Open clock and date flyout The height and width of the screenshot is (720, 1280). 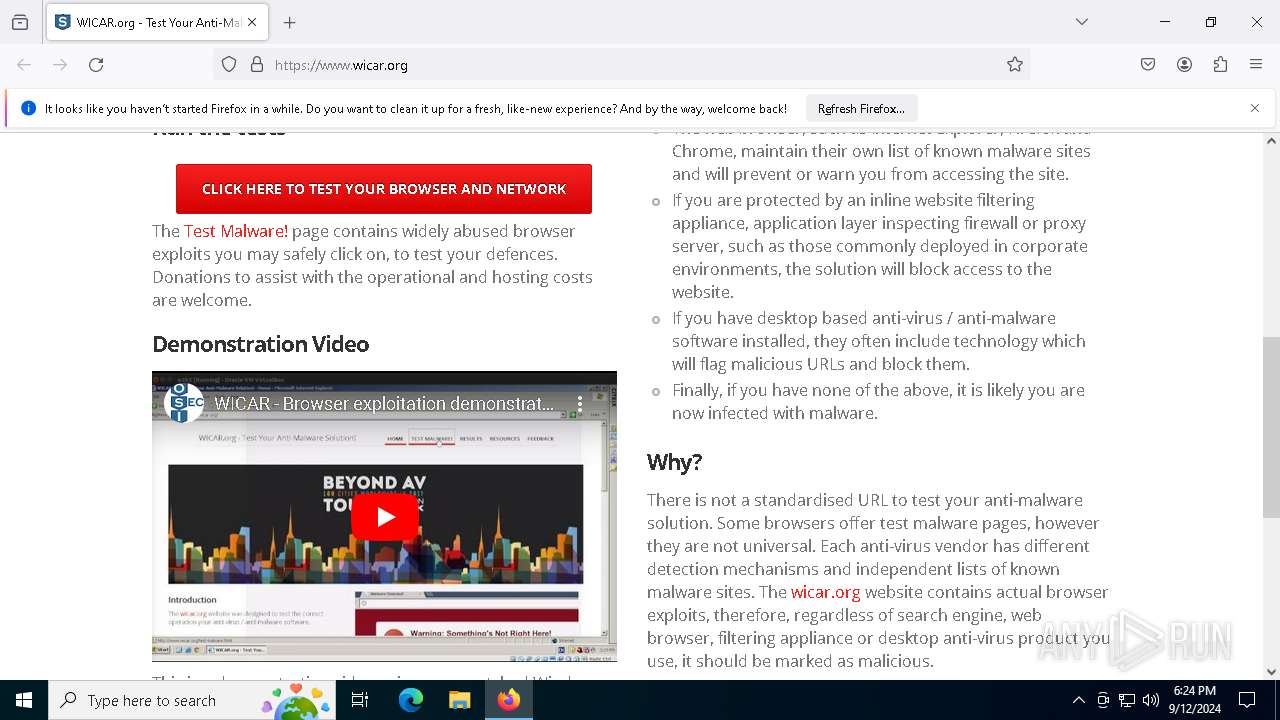[x=1195, y=700]
